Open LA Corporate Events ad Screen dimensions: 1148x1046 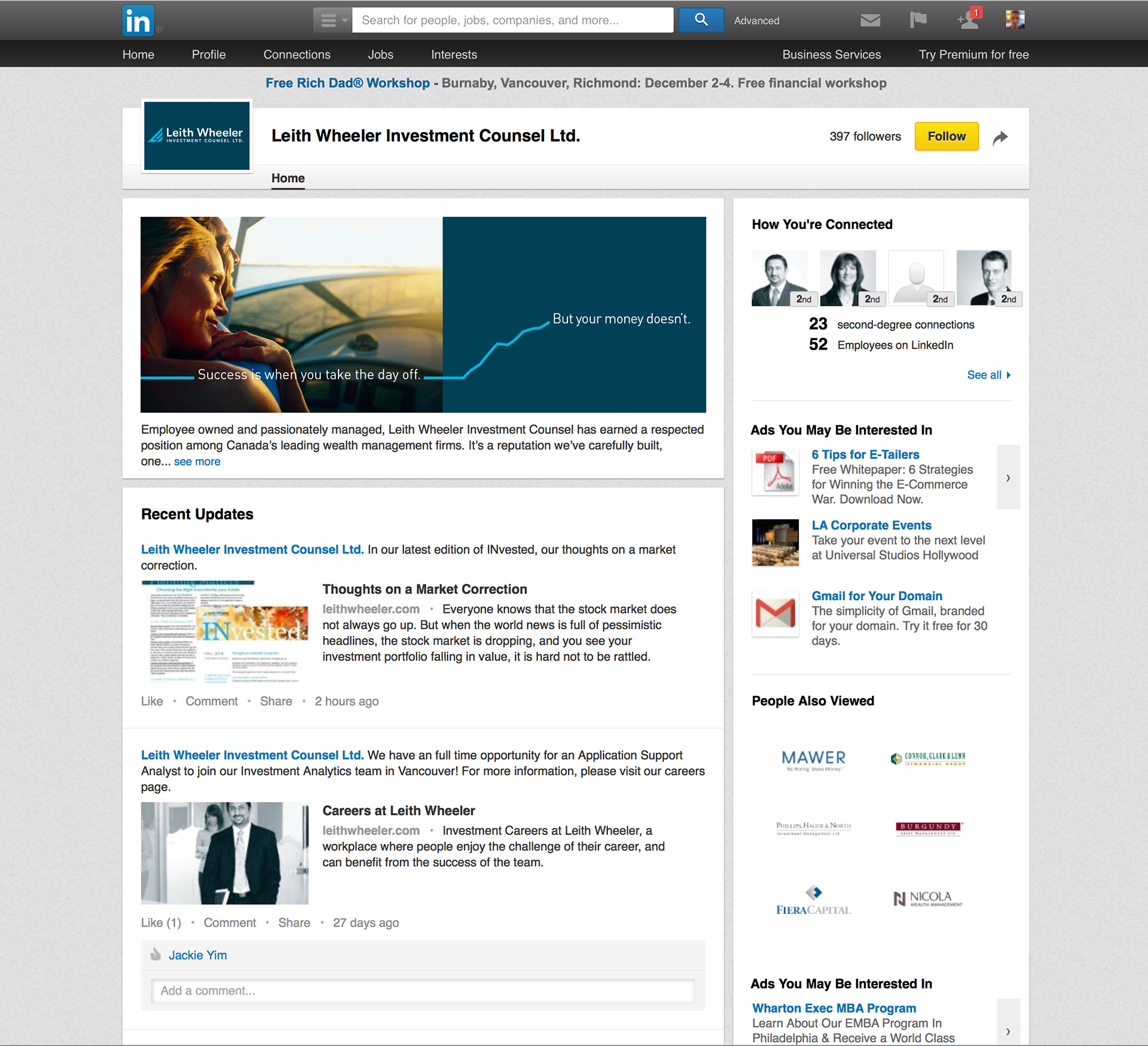pyautogui.click(x=871, y=525)
